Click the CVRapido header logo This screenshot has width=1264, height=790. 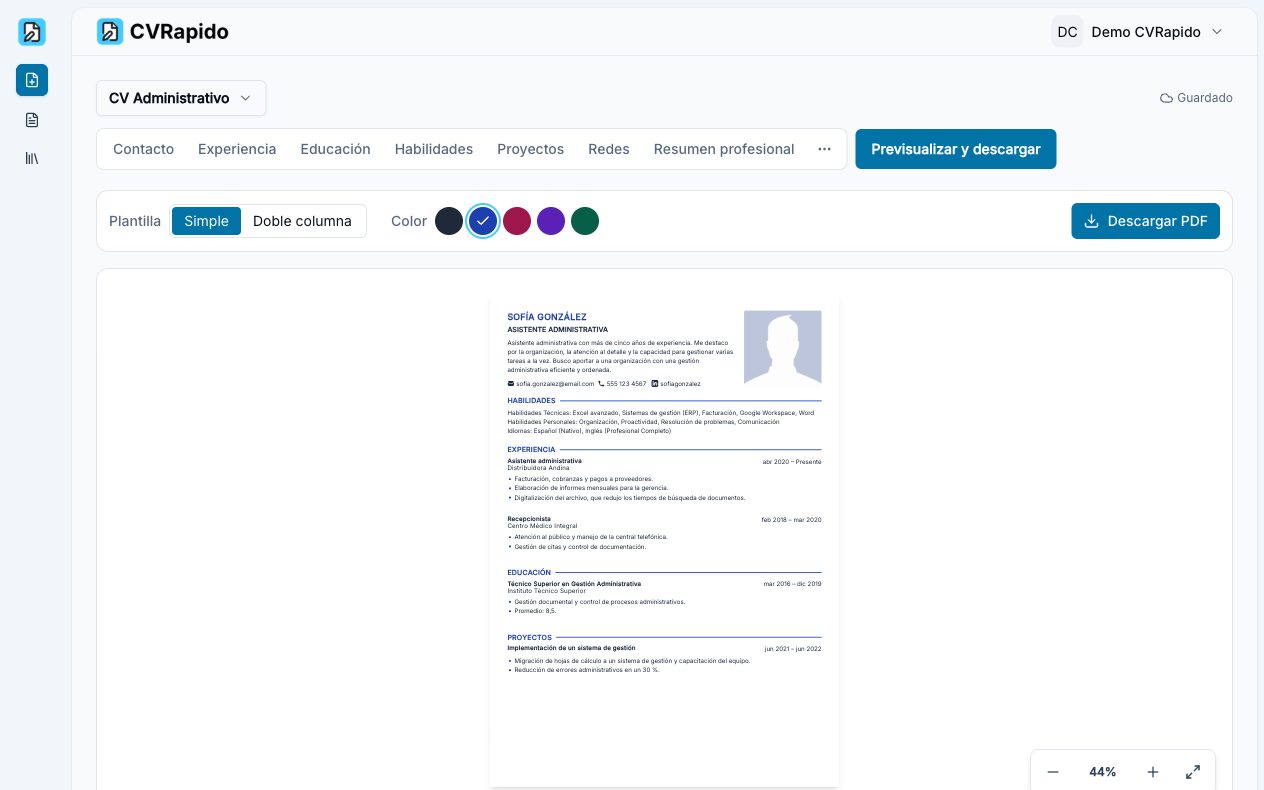click(x=163, y=32)
